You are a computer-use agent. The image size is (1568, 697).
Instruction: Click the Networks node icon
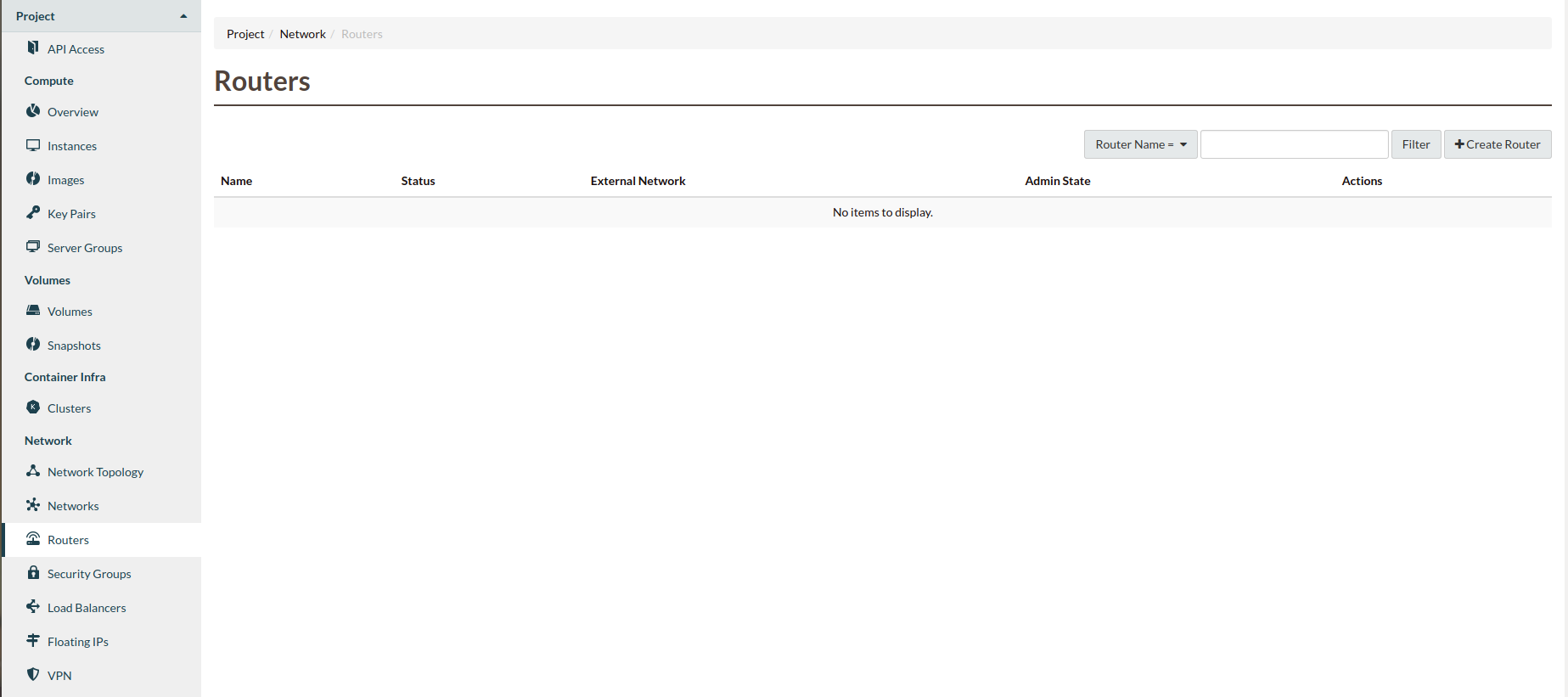pos(33,504)
